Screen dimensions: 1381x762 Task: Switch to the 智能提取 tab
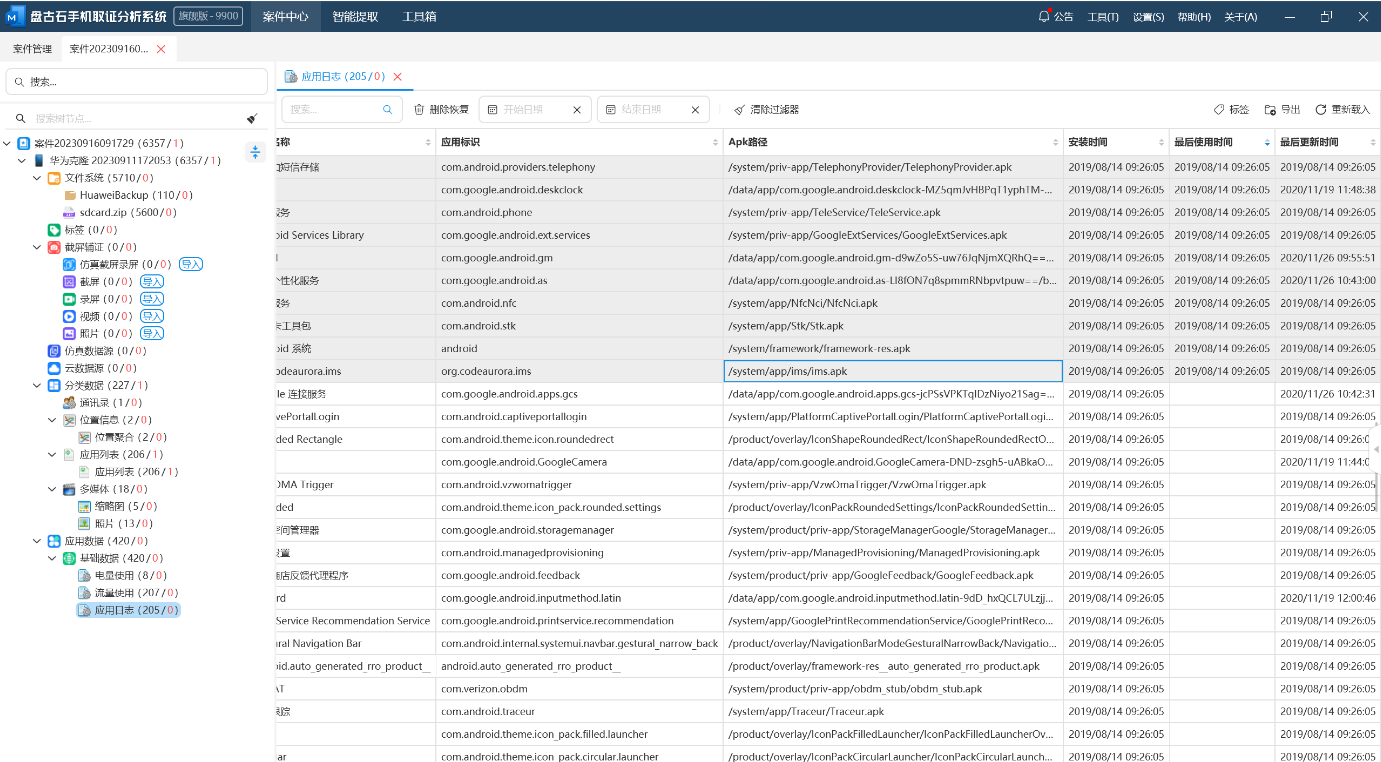(355, 16)
